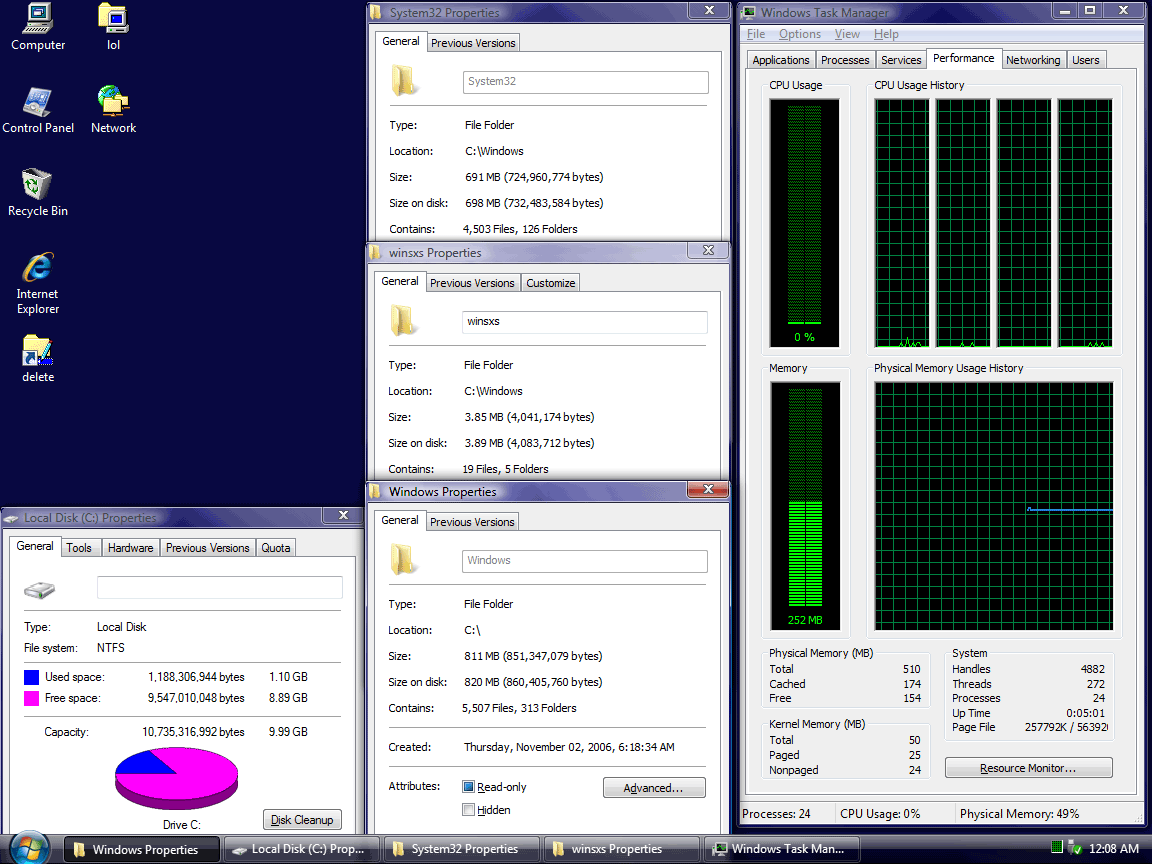This screenshot has width=1152, height=864.
Task: Open the Options menu in Task Manager
Action: pyautogui.click(x=799, y=34)
